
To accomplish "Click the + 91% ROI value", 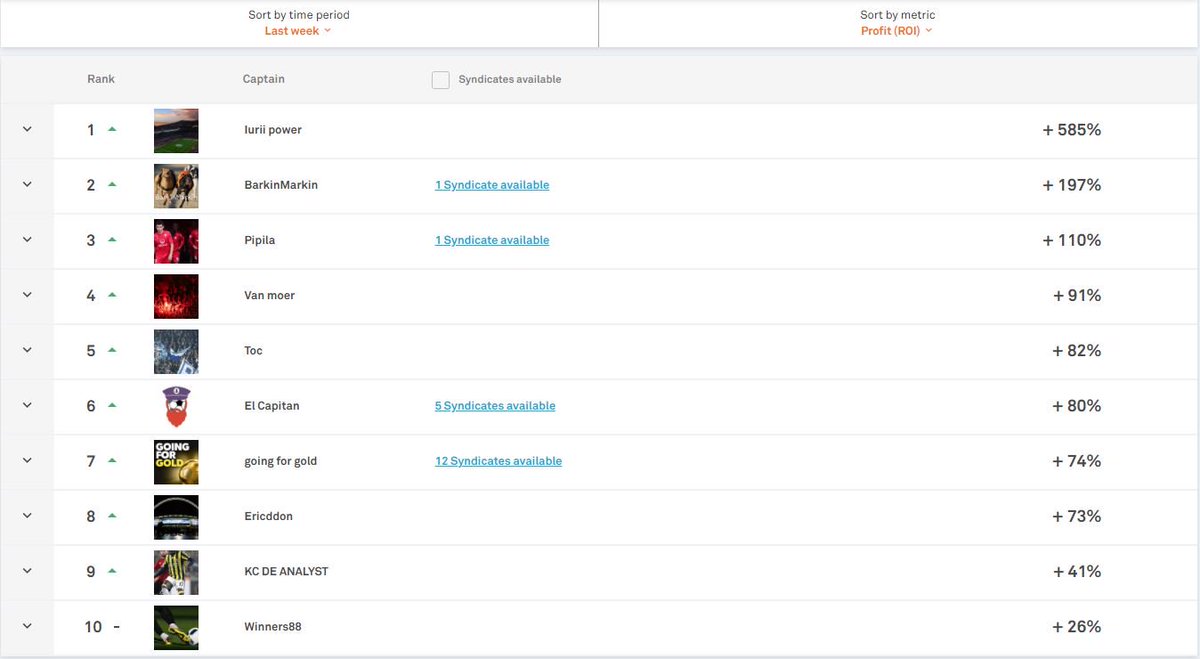I will pos(1076,296).
